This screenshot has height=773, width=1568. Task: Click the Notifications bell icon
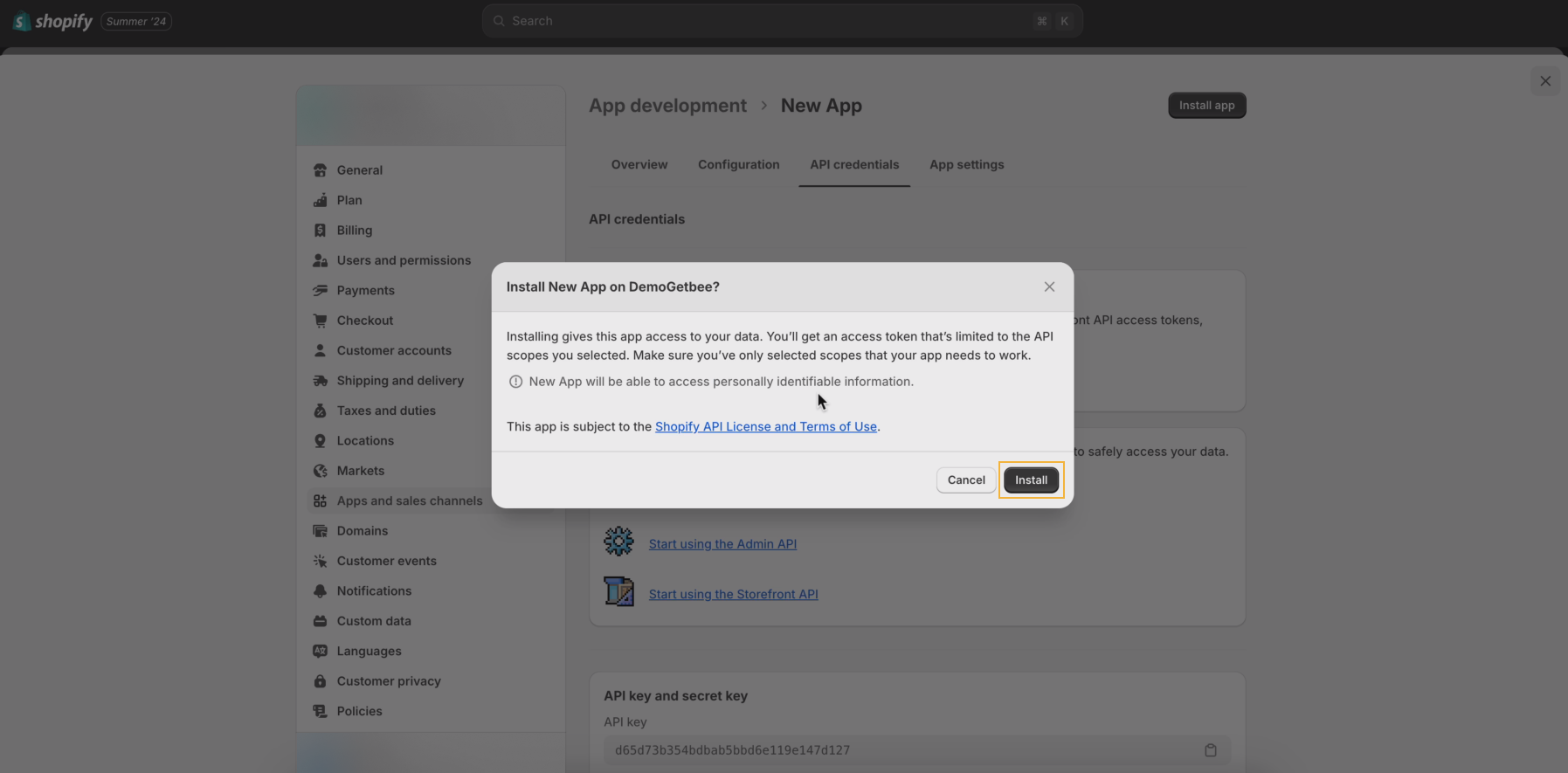tap(320, 591)
